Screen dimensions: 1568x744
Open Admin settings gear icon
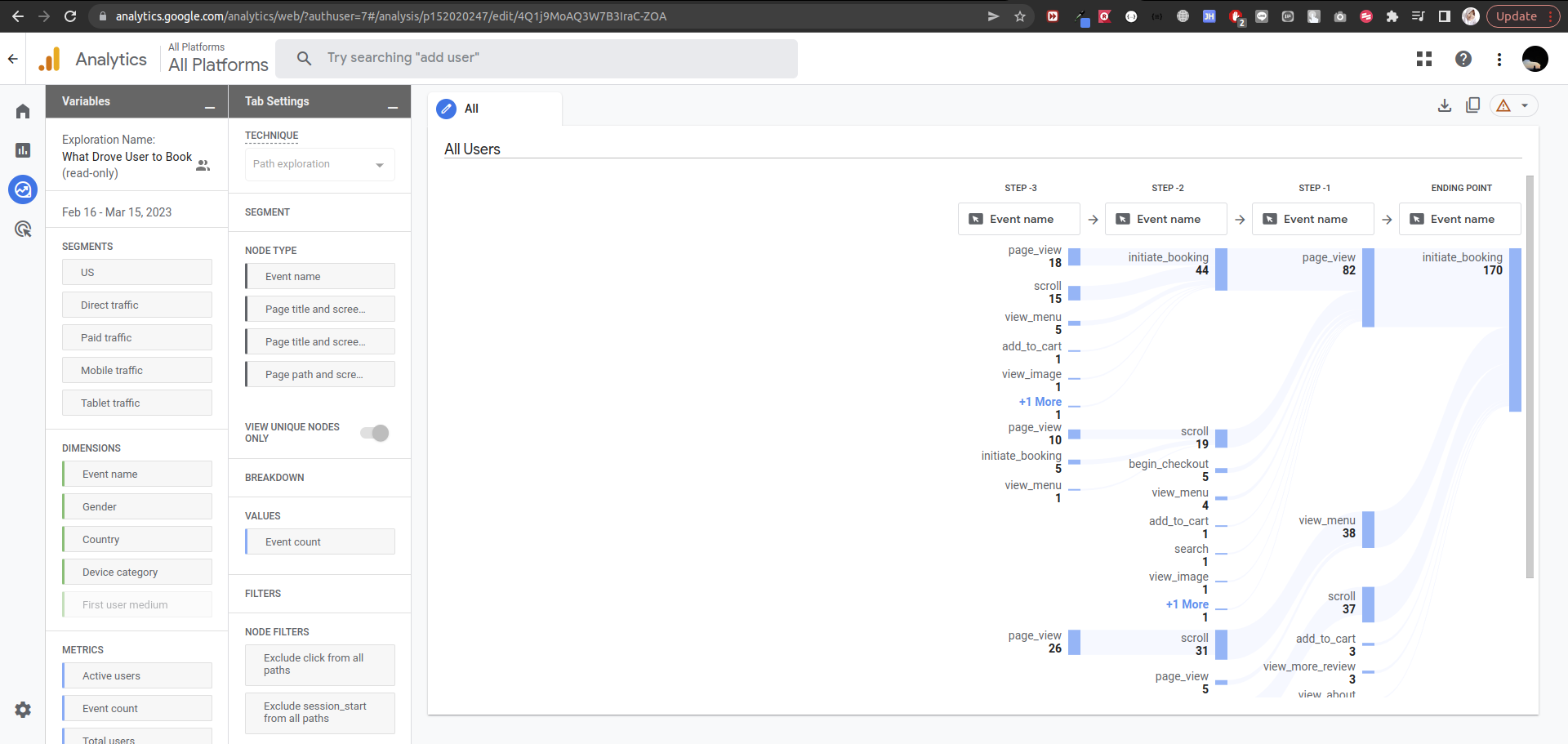23,710
